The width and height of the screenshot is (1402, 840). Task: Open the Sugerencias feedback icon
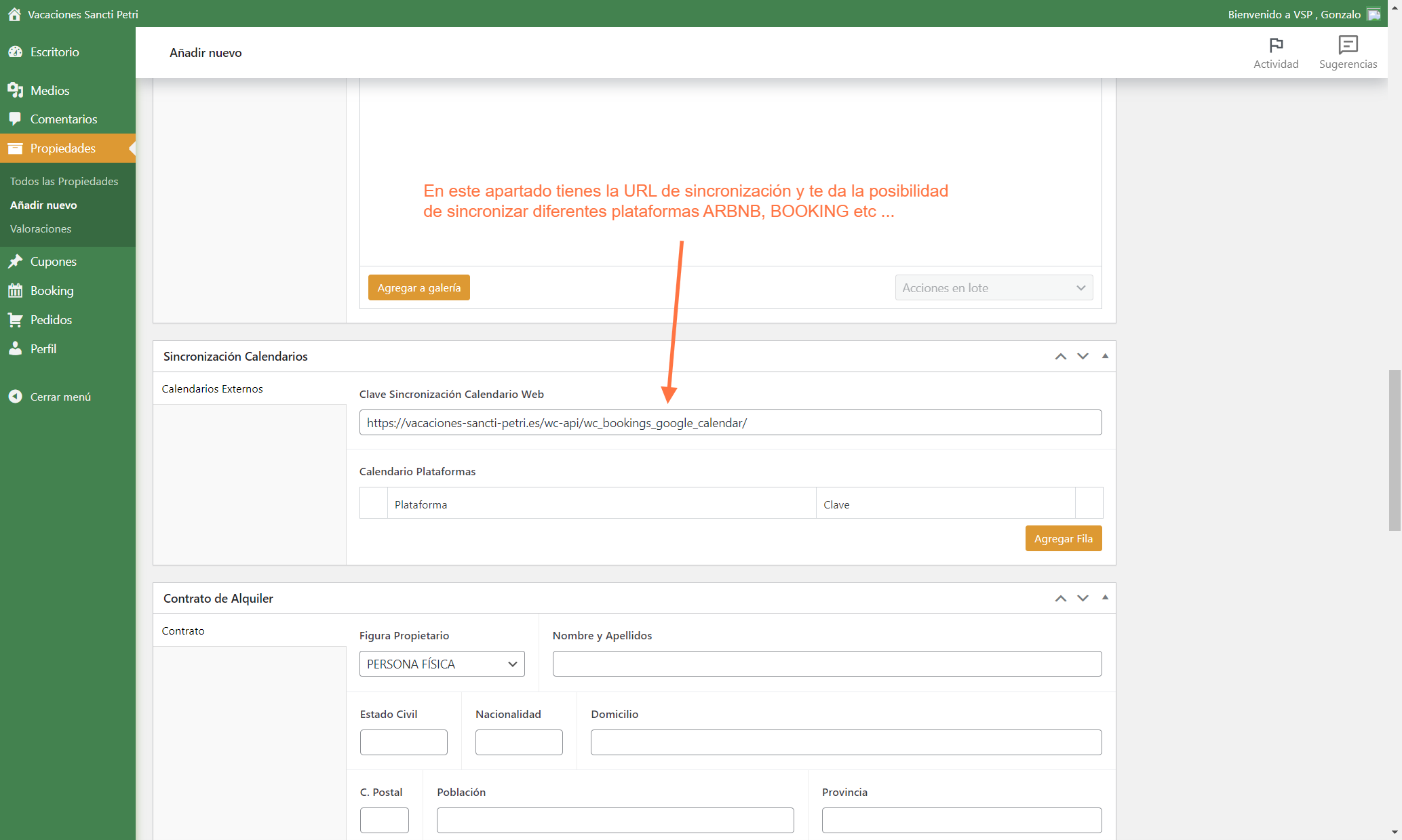pos(1348,45)
